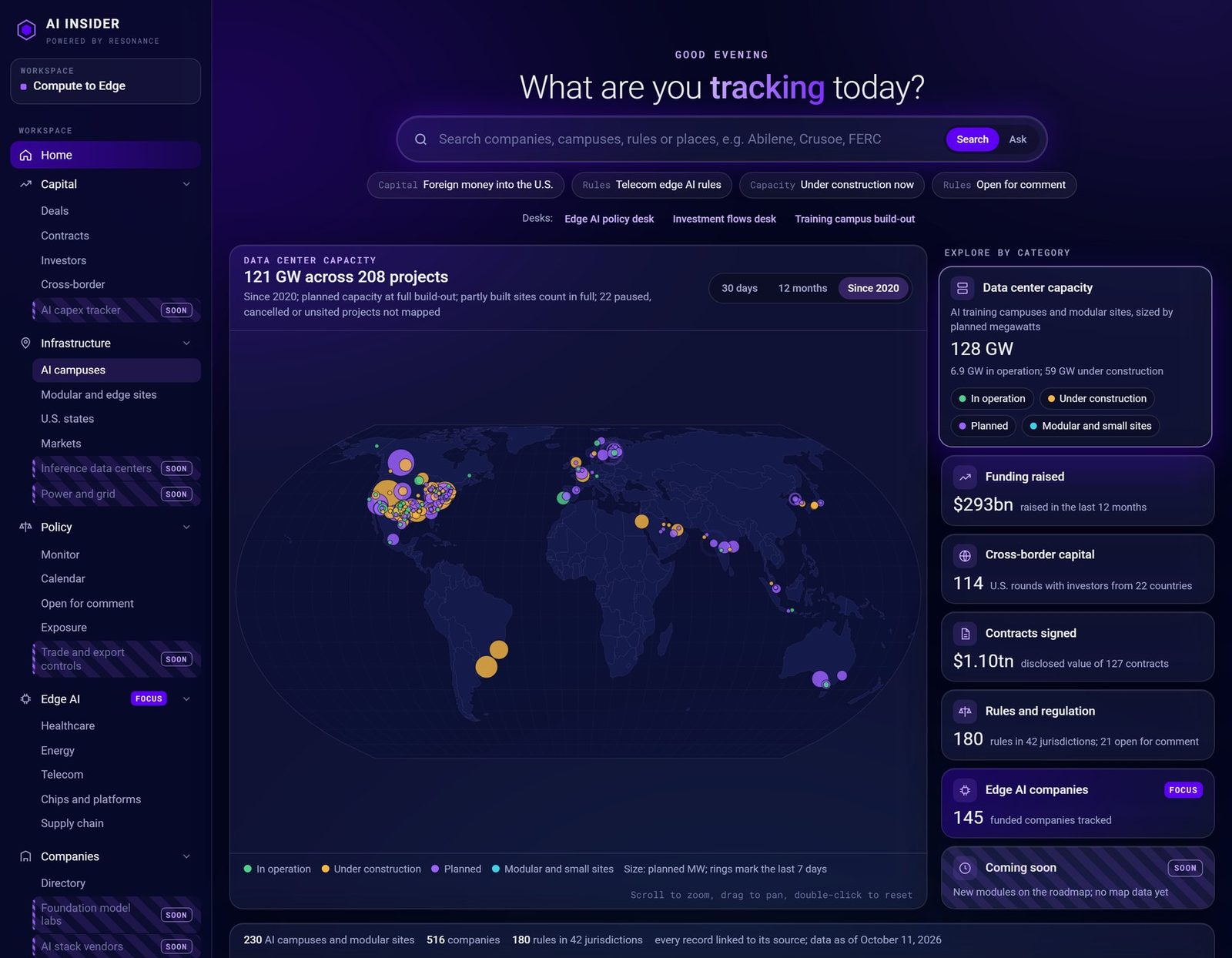1232x958 pixels.
Task: Collapse the Policy section chevron
Action: coord(186,527)
